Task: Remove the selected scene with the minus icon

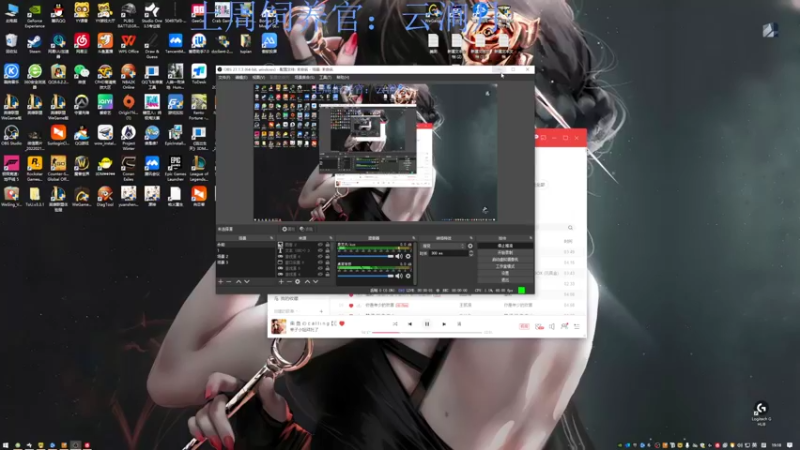Action: click(x=229, y=282)
